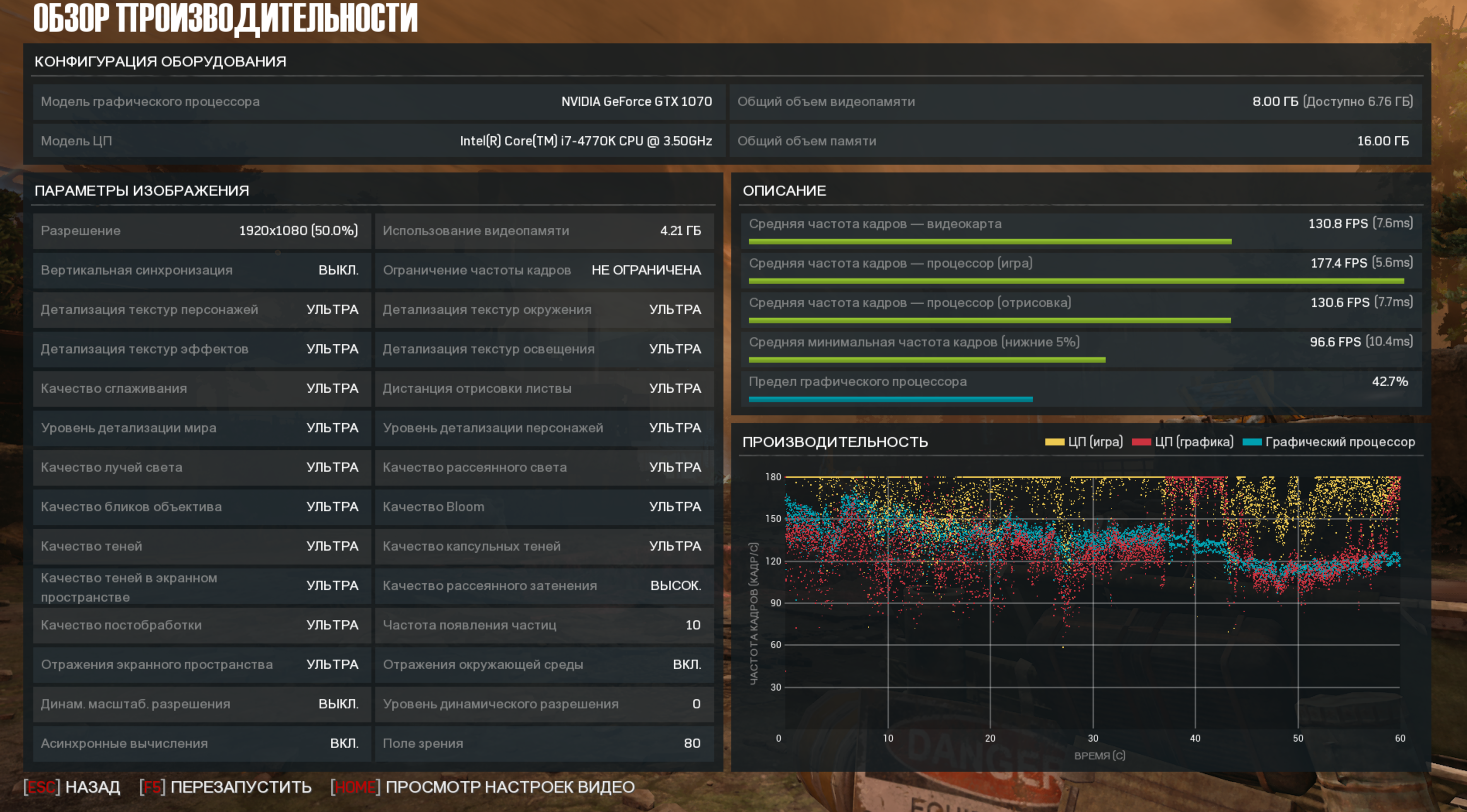Open ПРОСМОТР НАСТРОЕК ВИДЕО via HOME

pos(483,787)
